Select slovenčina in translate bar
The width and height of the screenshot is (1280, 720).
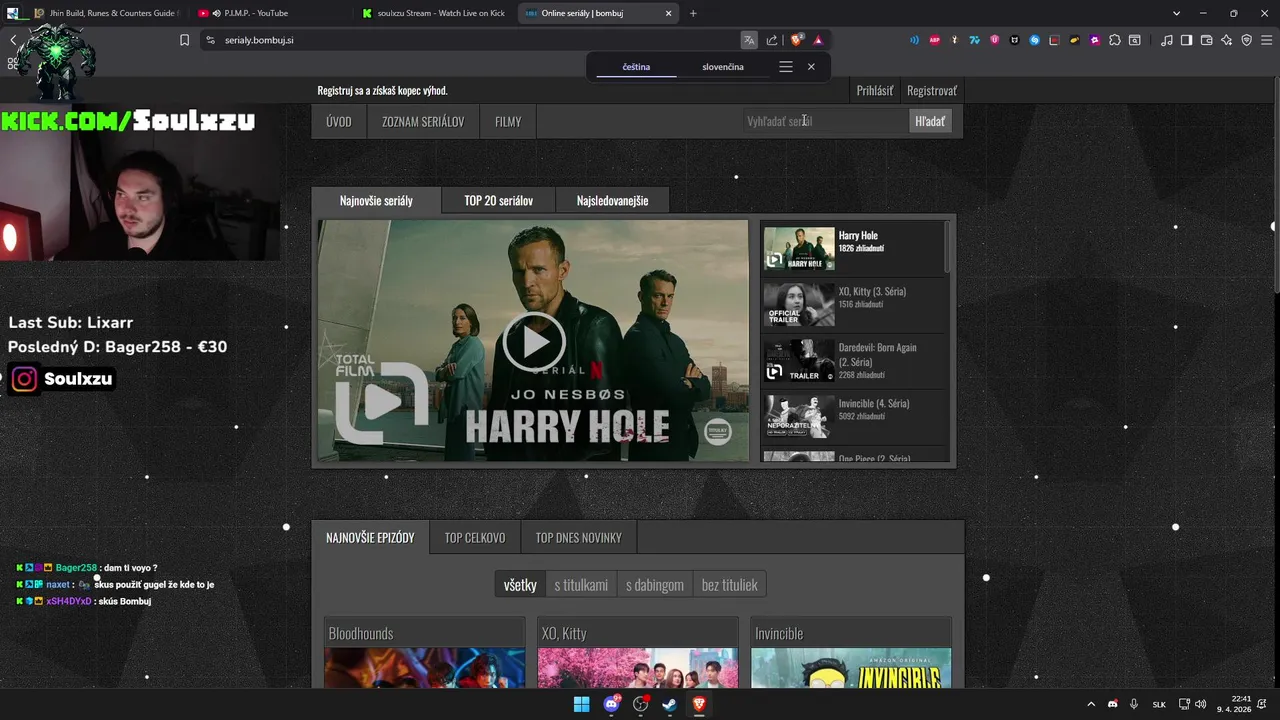(723, 67)
